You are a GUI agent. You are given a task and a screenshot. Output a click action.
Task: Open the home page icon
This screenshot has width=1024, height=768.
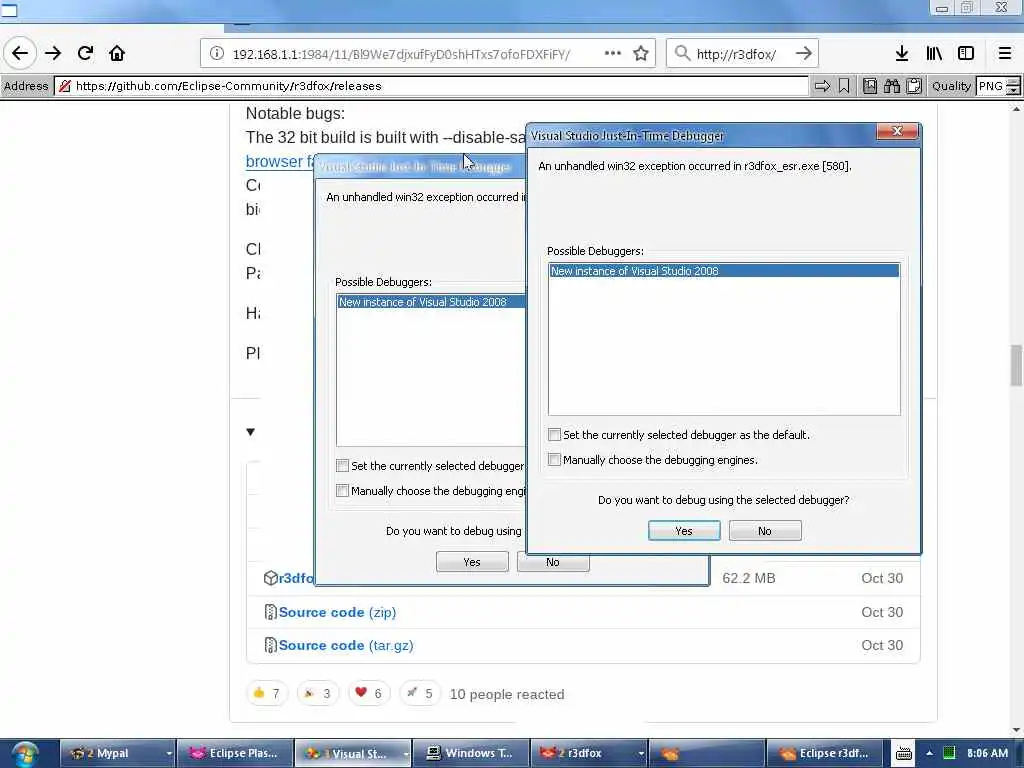click(117, 54)
